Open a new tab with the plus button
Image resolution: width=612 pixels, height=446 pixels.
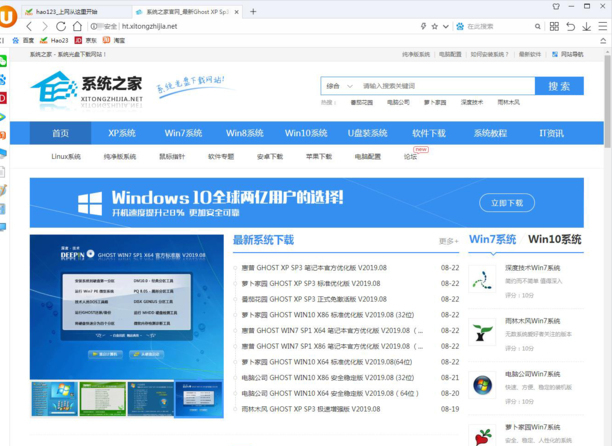tap(253, 12)
